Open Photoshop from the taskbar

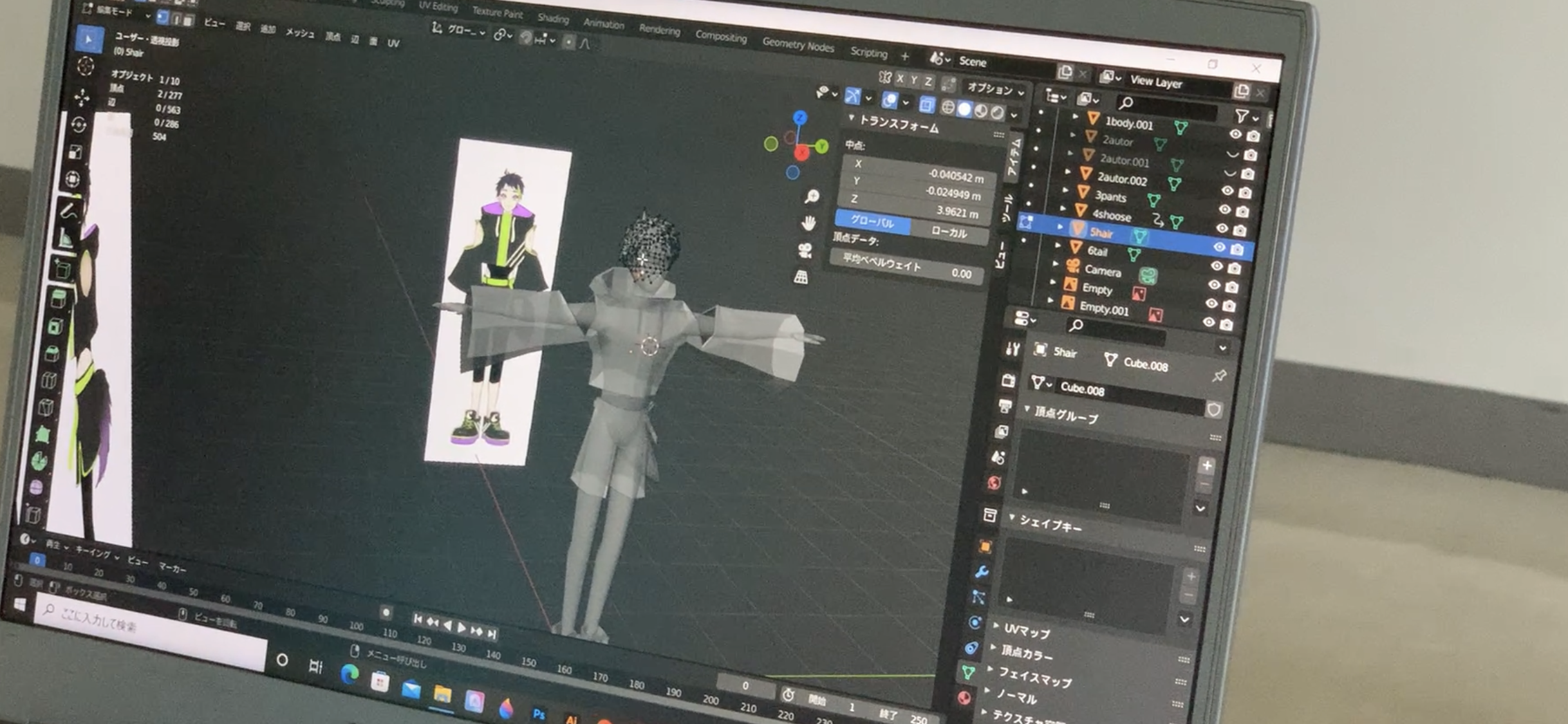539,714
